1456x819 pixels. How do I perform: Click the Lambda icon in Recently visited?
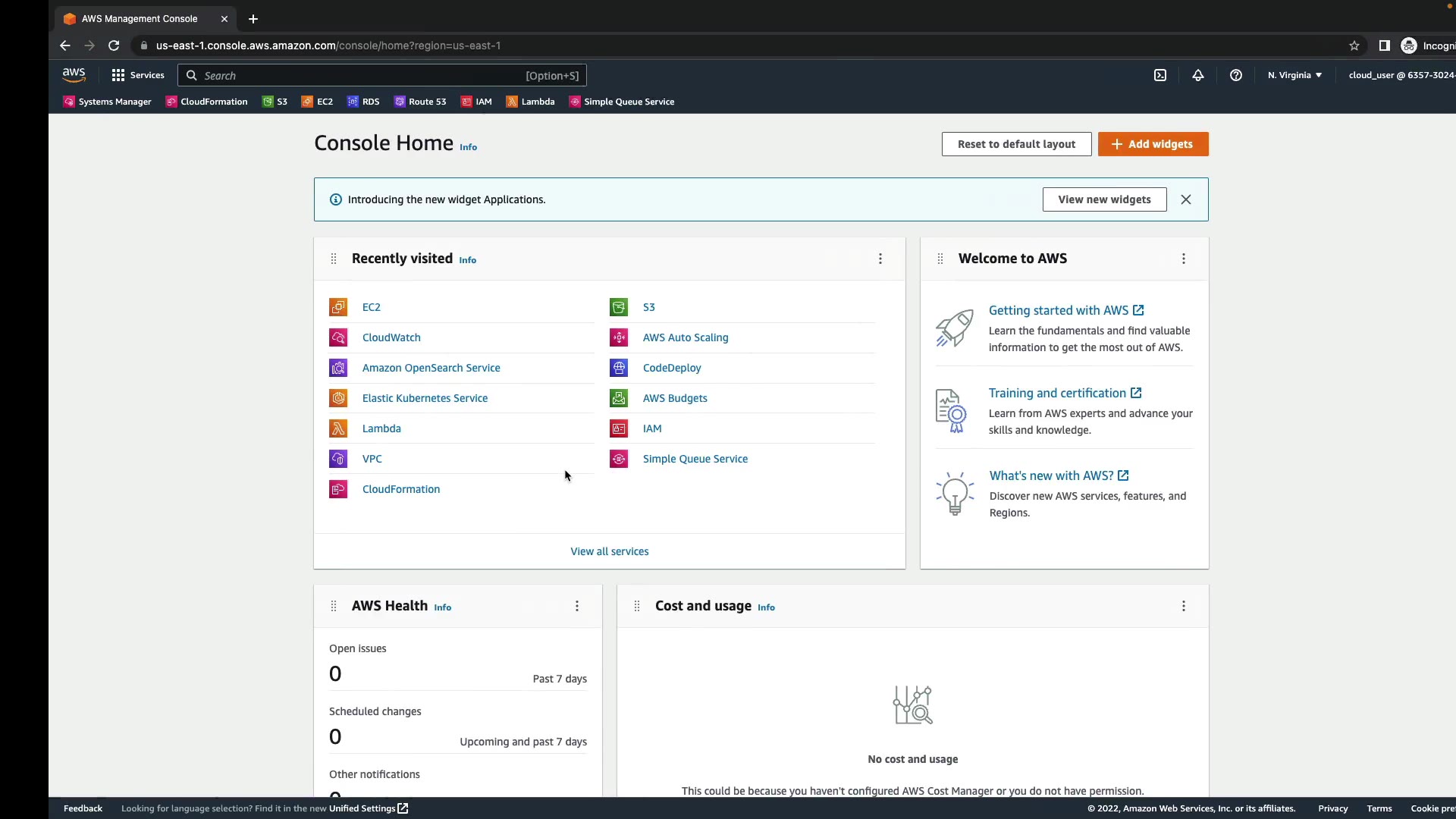click(x=338, y=428)
